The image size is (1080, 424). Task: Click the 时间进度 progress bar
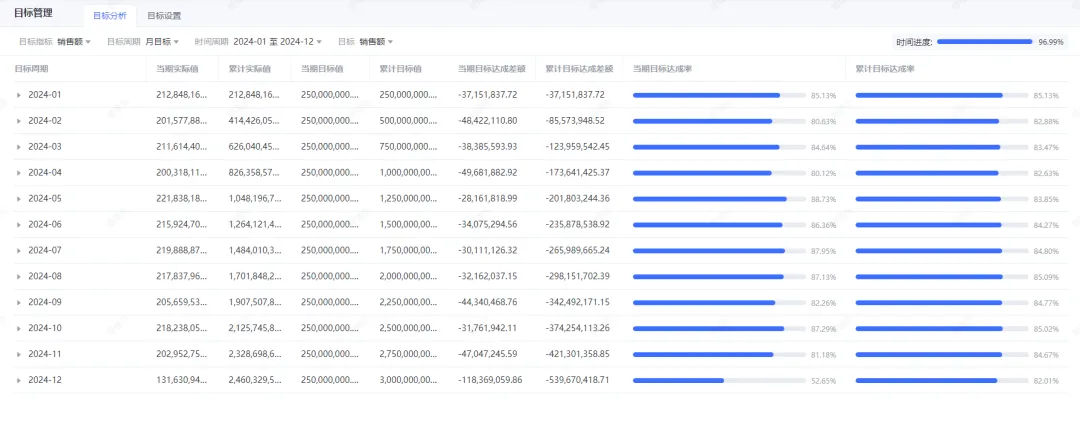pyautogui.click(x=984, y=42)
